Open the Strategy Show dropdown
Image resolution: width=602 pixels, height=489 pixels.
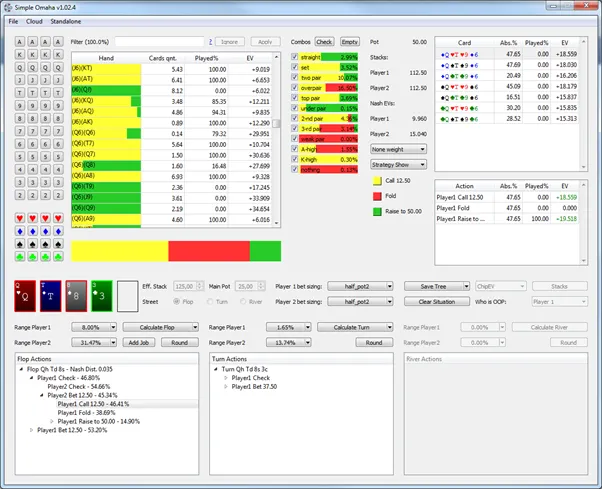[398, 164]
